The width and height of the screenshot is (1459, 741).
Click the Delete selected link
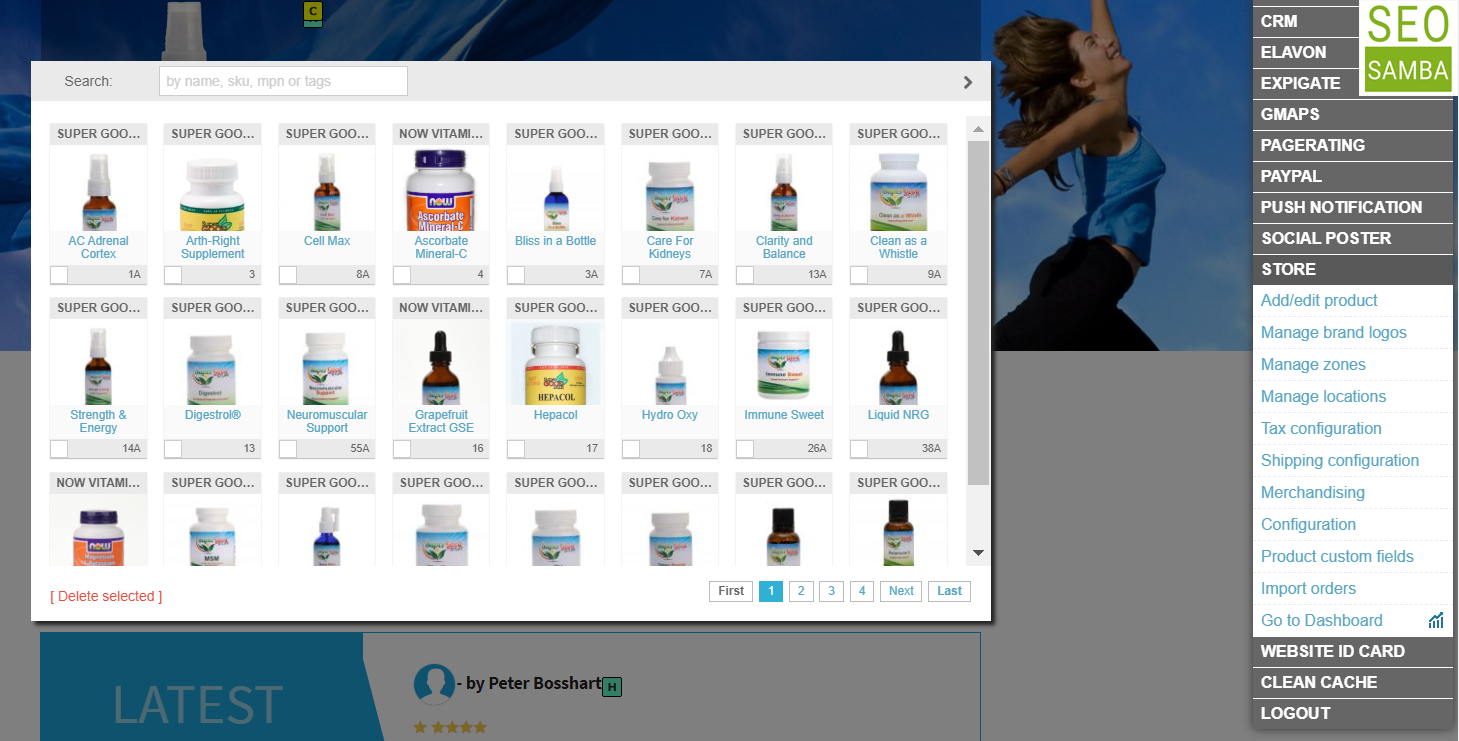point(106,597)
